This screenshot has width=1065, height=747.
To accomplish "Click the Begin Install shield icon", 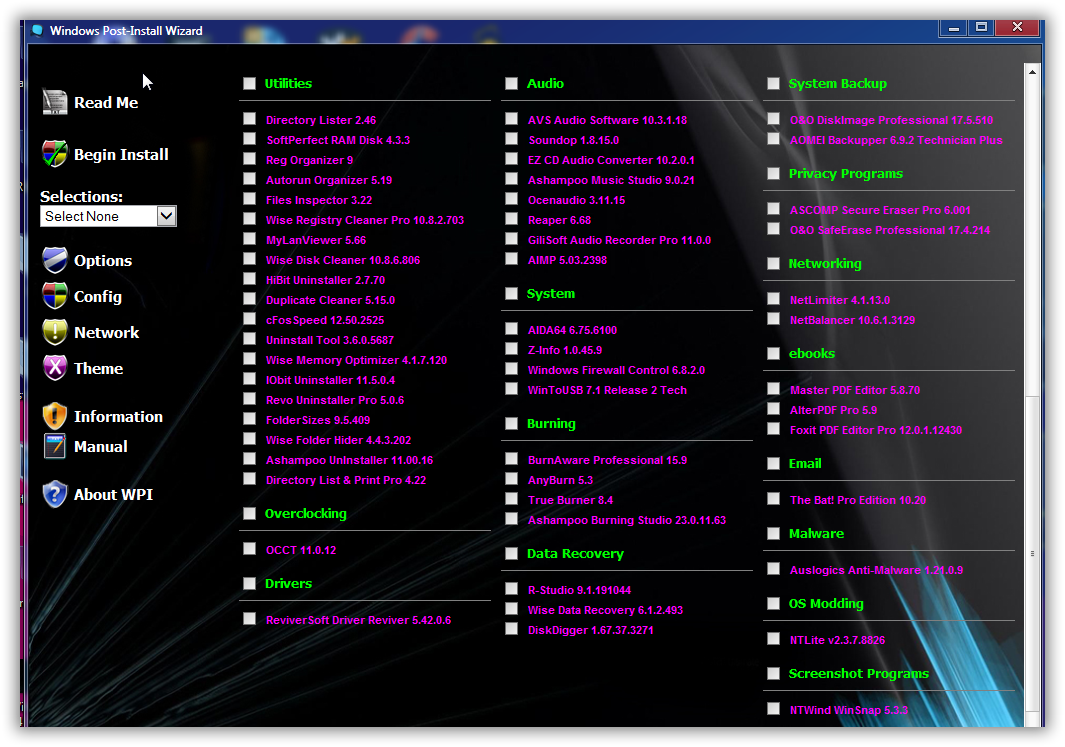I will (x=54, y=154).
